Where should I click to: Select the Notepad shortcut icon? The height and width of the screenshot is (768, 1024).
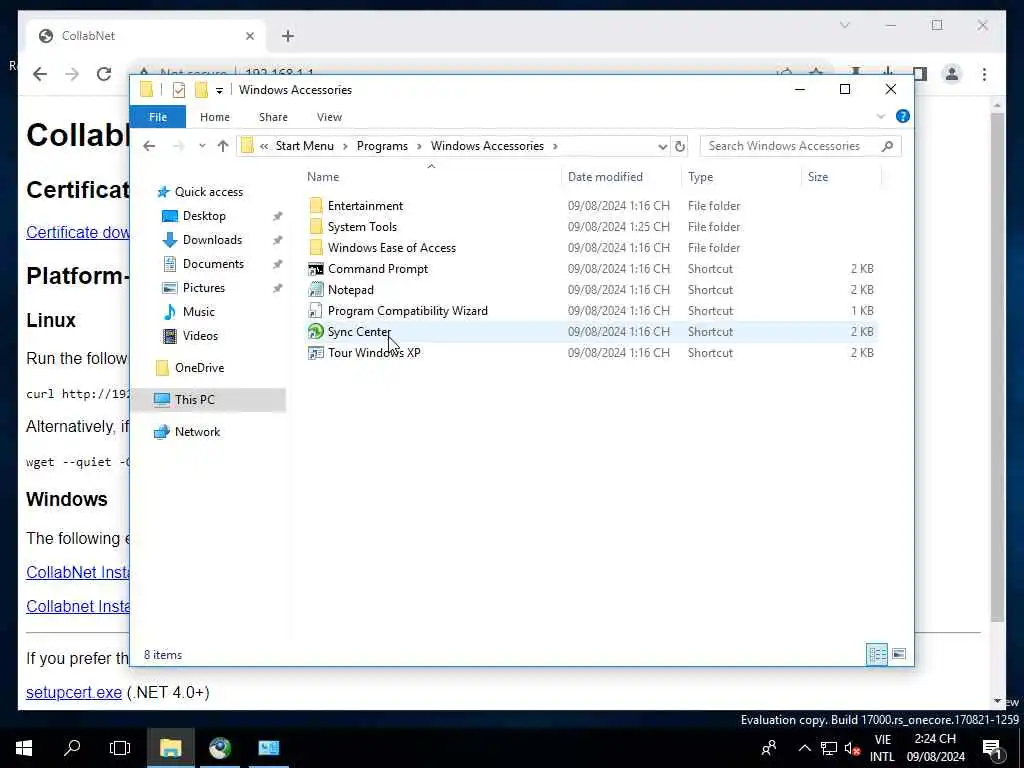315,289
